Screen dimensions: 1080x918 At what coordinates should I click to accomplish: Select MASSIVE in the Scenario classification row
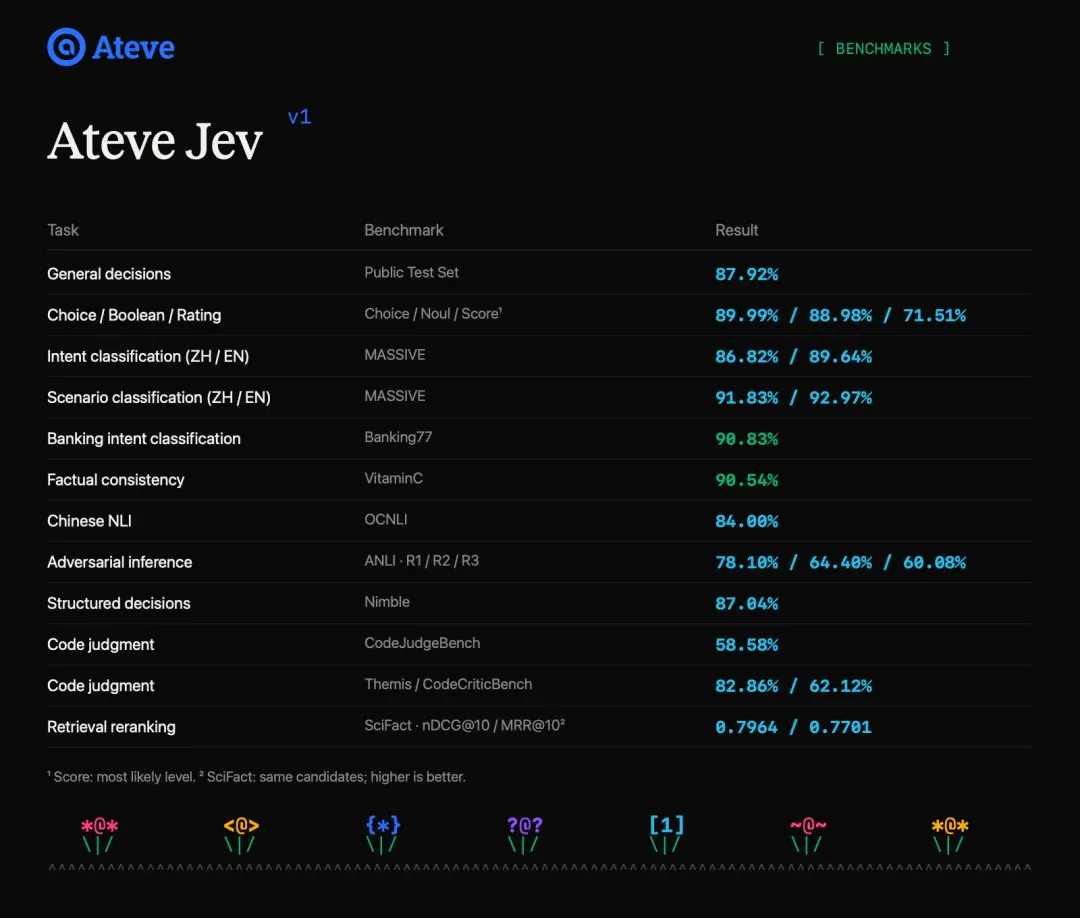click(x=395, y=396)
